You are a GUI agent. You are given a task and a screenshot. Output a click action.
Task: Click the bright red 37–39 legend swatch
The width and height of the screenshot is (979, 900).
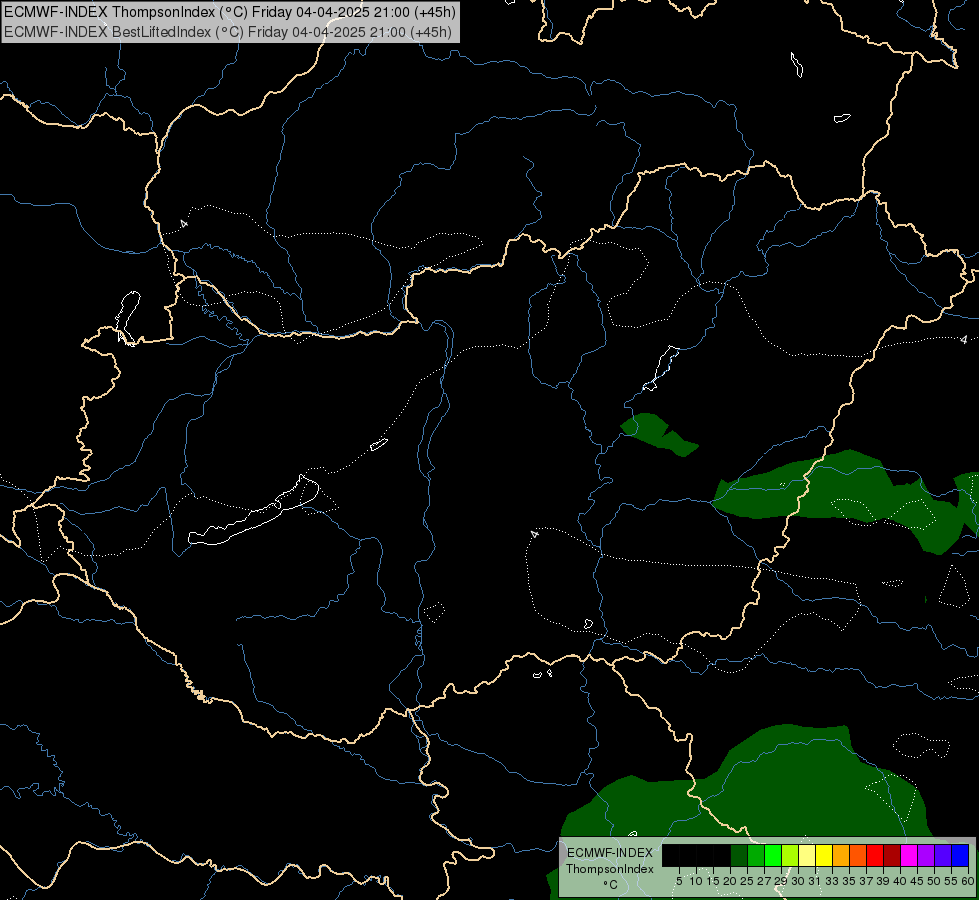[x=875, y=855]
